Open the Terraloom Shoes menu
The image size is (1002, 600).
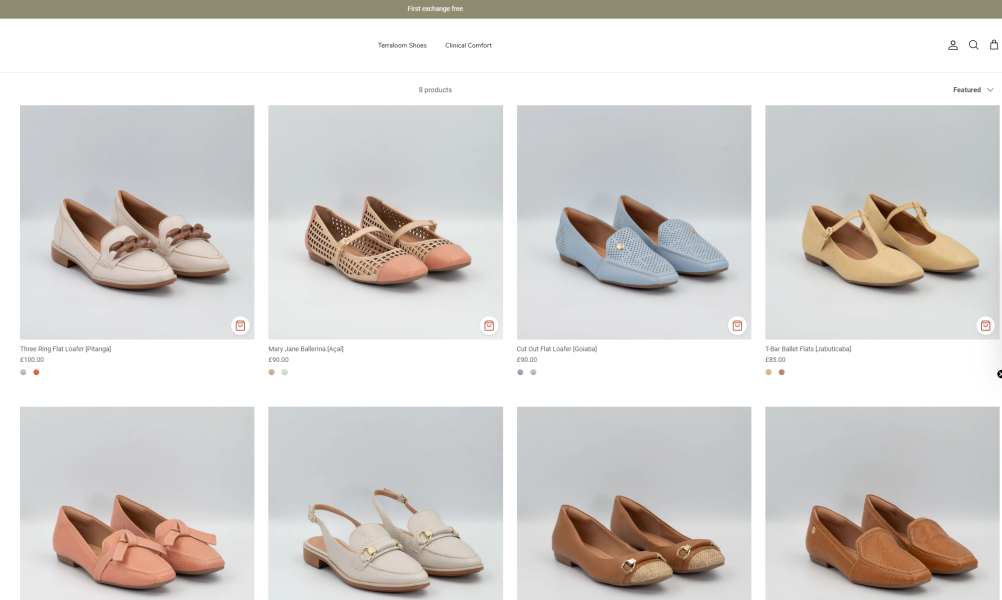402,45
